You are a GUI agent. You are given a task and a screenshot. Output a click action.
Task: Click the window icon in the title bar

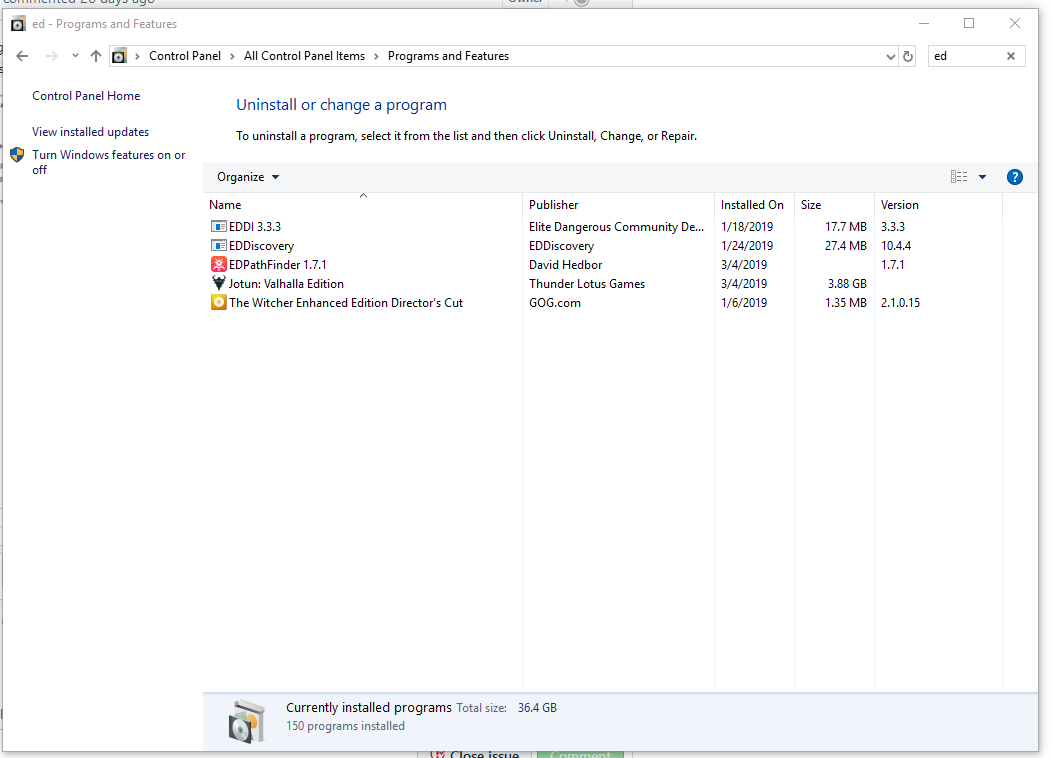[18, 24]
